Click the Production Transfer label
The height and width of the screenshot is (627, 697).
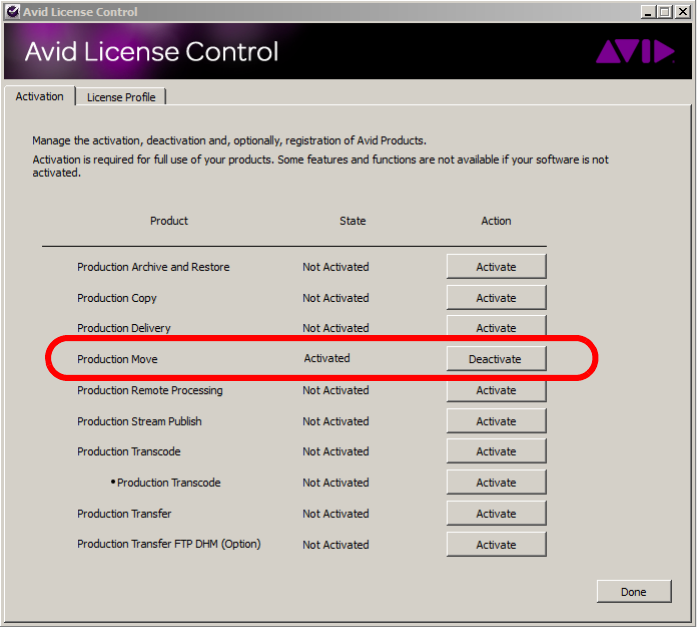124,514
